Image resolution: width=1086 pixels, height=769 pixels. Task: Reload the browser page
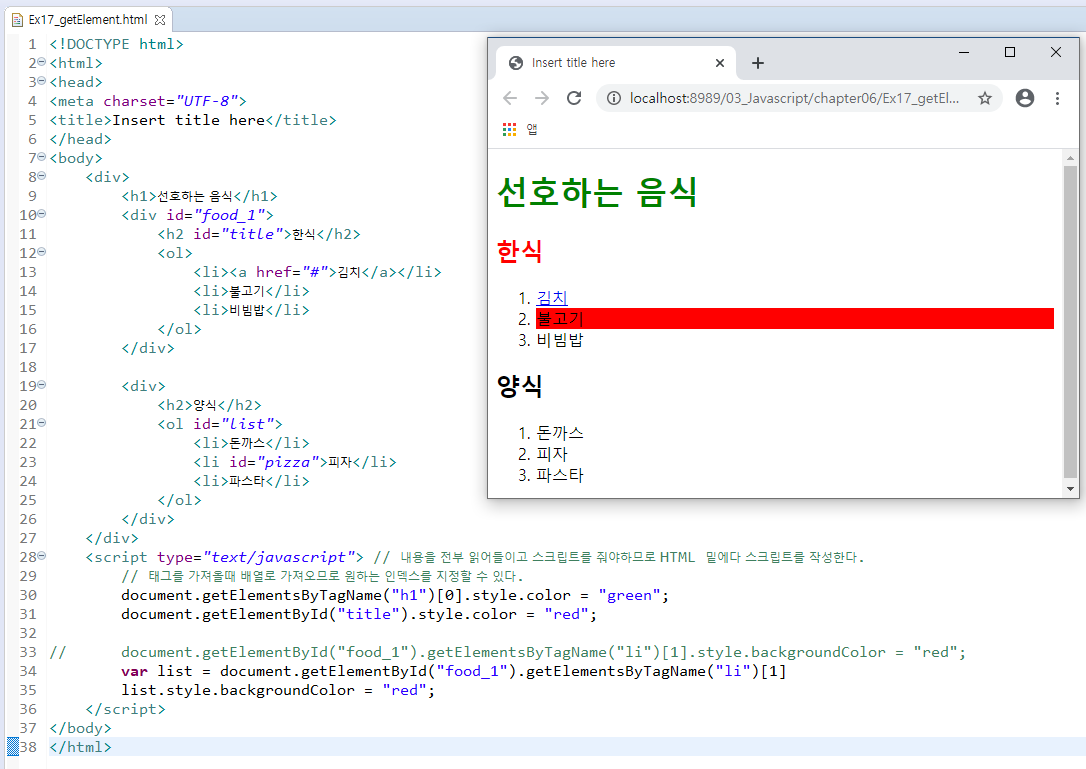[574, 98]
